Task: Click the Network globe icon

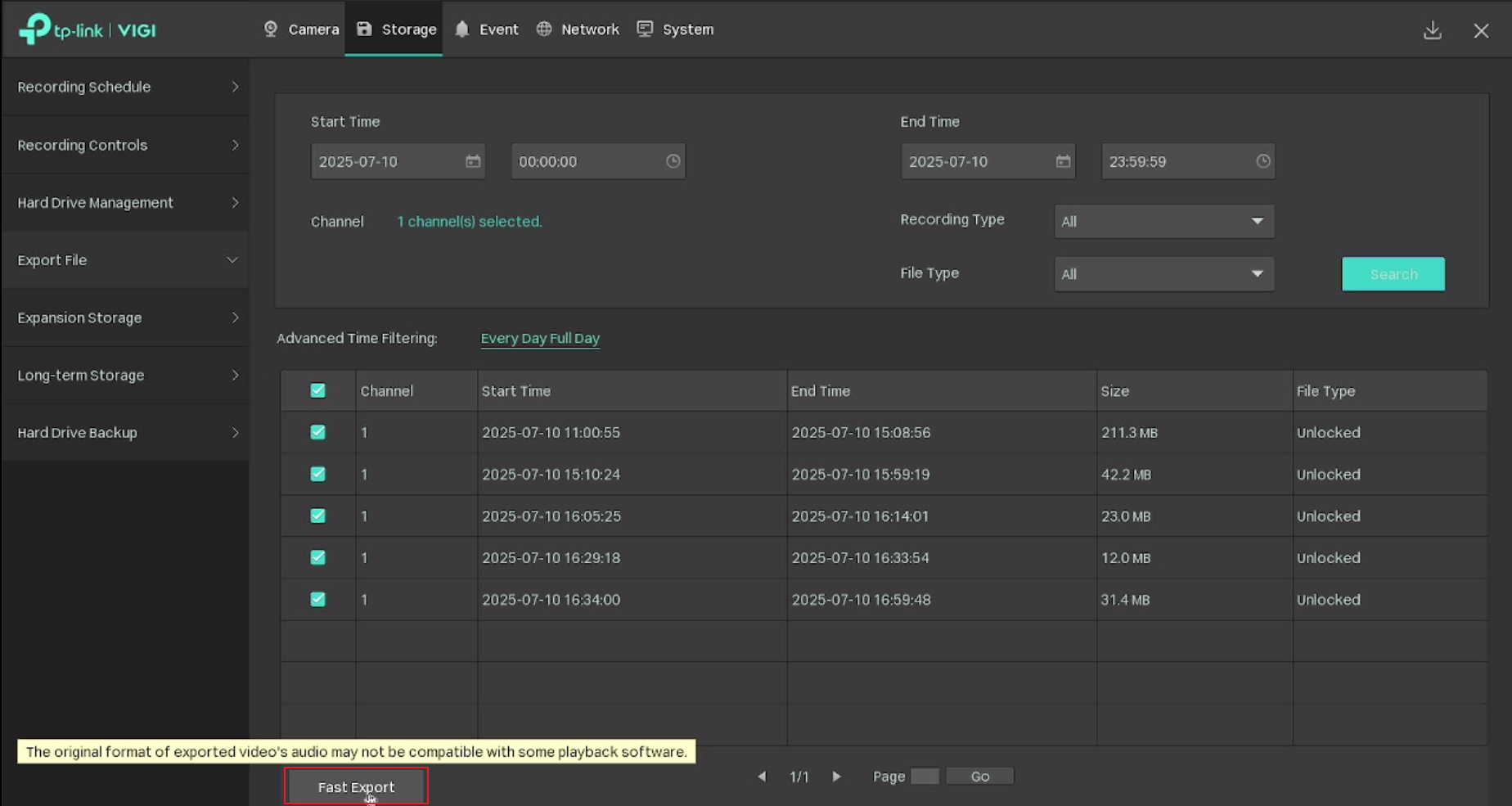Action: tap(542, 29)
